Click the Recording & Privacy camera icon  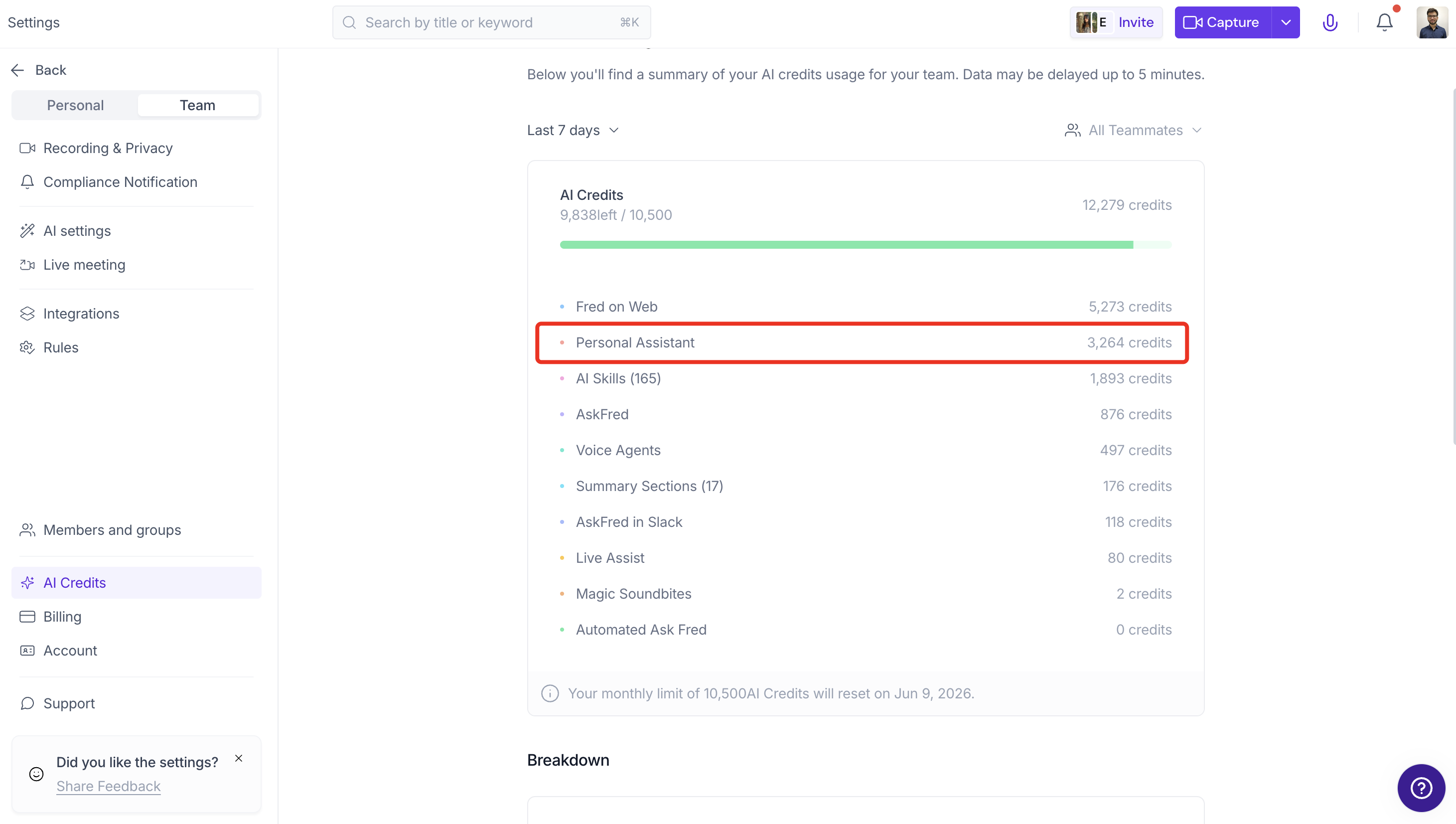tap(27, 148)
